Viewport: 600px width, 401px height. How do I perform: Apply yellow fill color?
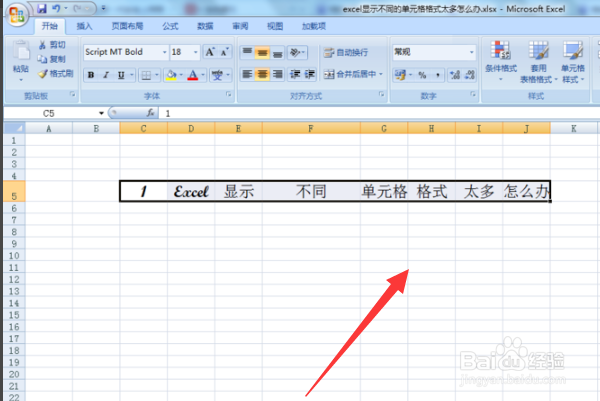point(171,75)
